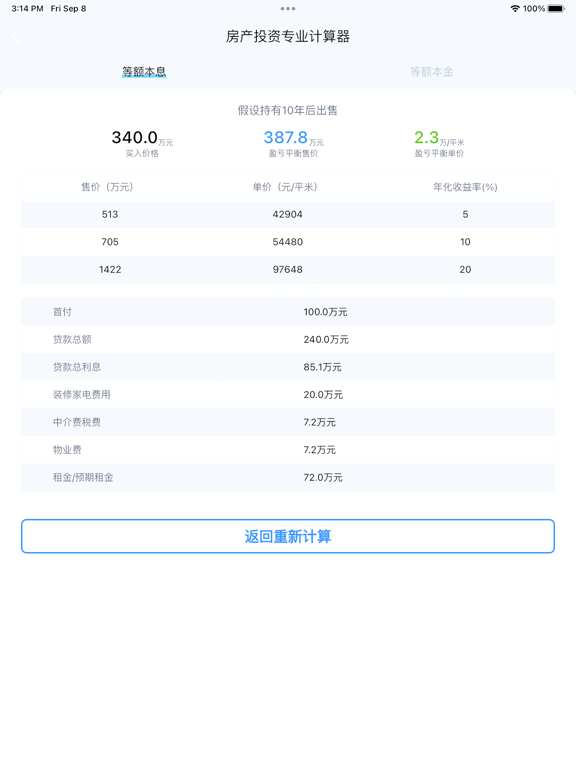Tap the 装修家电费用 row label
Image resolution: width=576 pixels, height=768 pixels.
[x=82, y=394]
